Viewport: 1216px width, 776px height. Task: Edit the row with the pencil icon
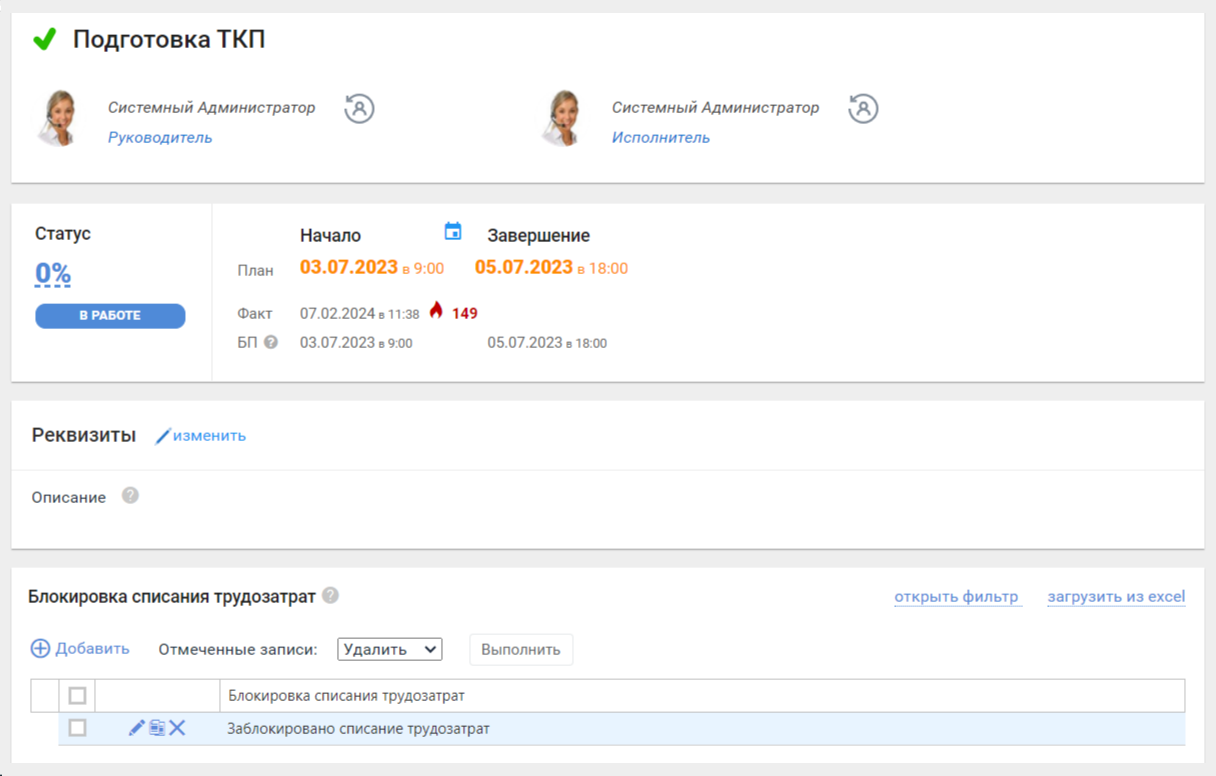[137, 728]
